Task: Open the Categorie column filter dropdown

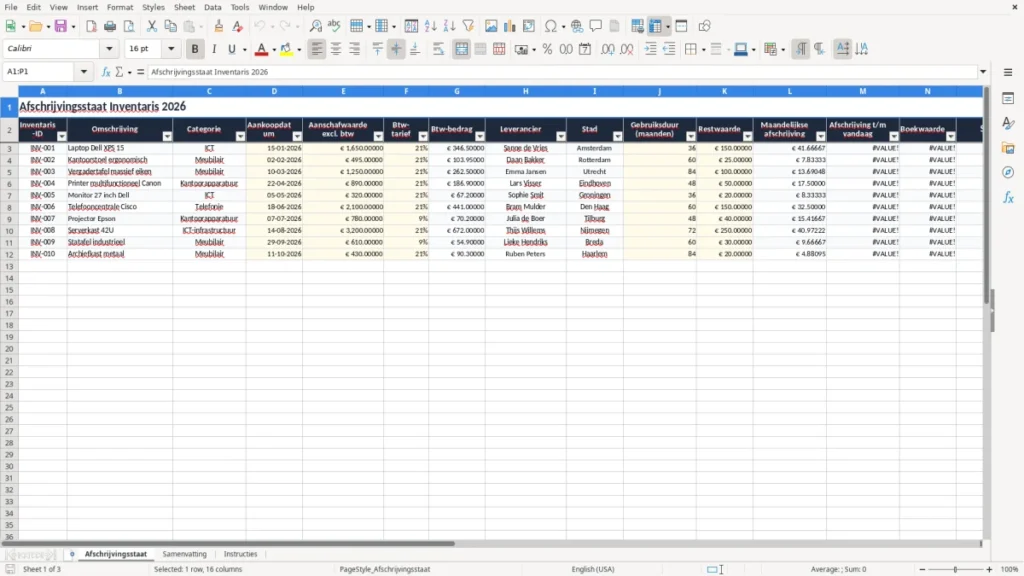Action: pyautogui.click(x=240, y=136)
